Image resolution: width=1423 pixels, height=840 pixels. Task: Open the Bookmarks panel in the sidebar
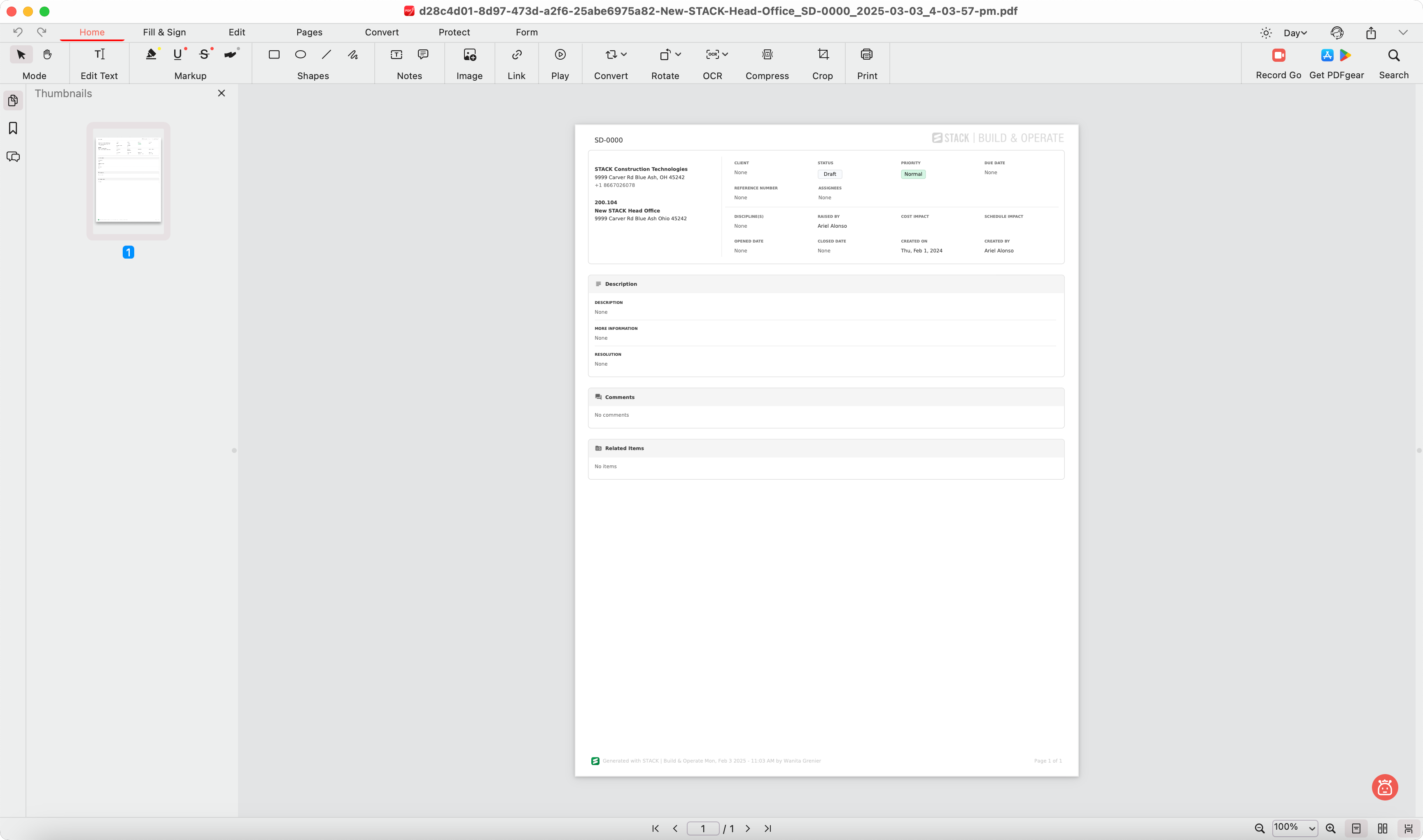[13, 128]
